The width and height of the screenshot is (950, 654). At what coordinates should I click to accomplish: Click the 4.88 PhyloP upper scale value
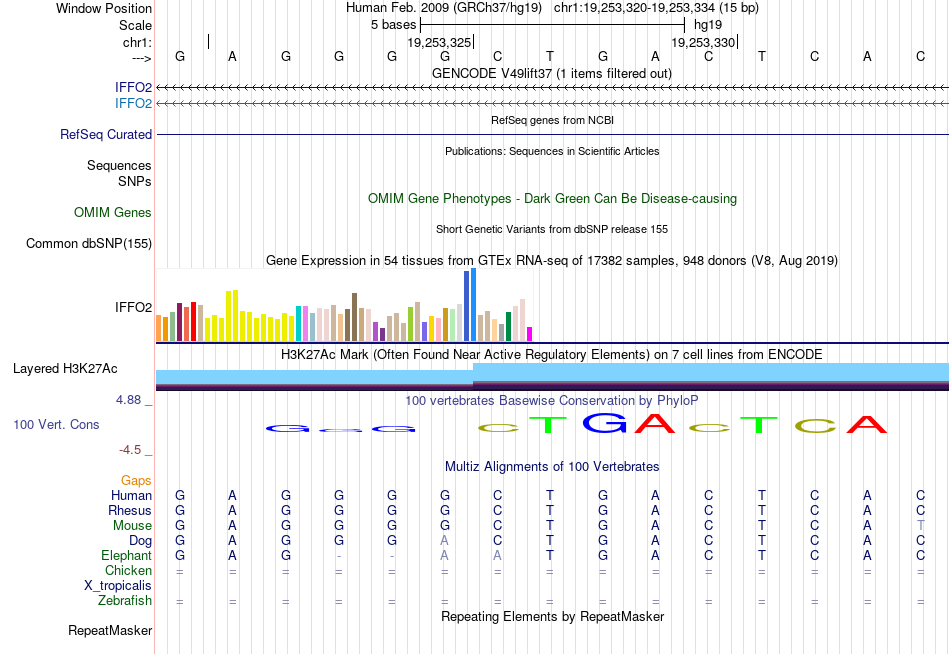pyautogui.click(x=128, y=400)
